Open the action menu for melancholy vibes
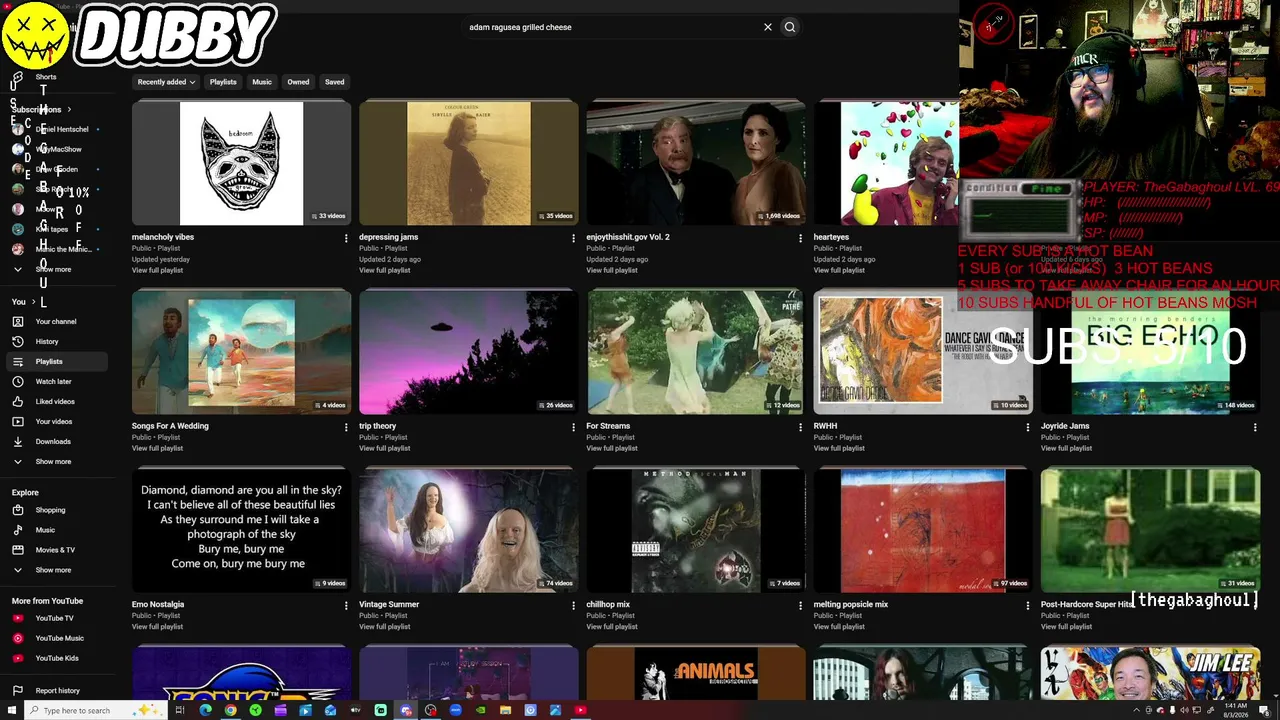 346,238
